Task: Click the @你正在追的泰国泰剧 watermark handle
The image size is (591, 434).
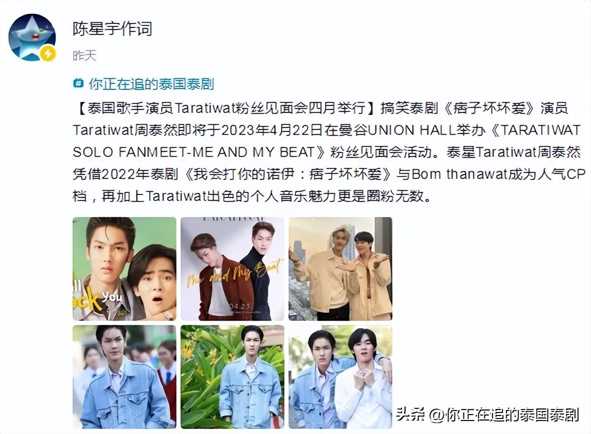Action: click(x=504, y=415)
